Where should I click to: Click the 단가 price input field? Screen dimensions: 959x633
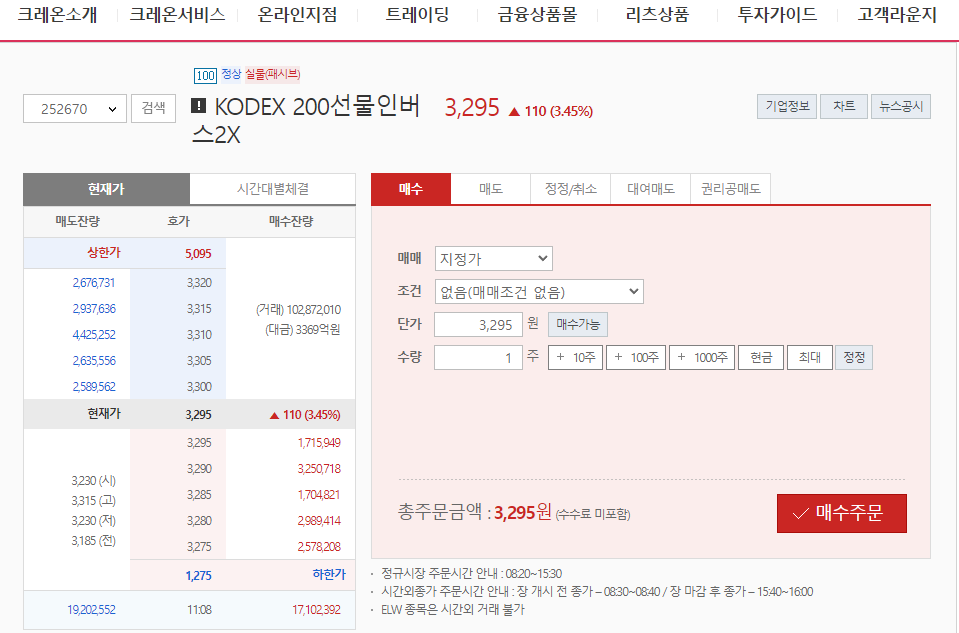click(x=478, y=325)
